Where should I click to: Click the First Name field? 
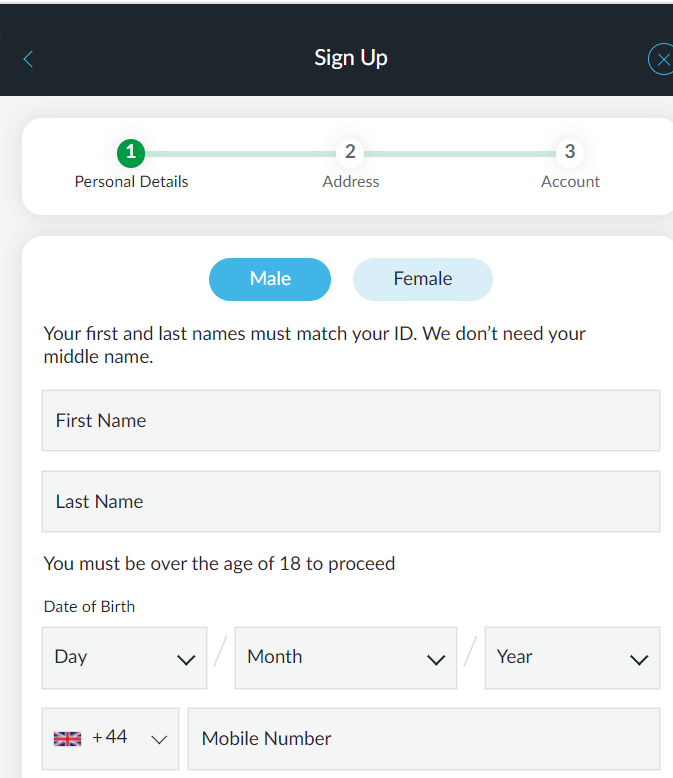[350, 421]
